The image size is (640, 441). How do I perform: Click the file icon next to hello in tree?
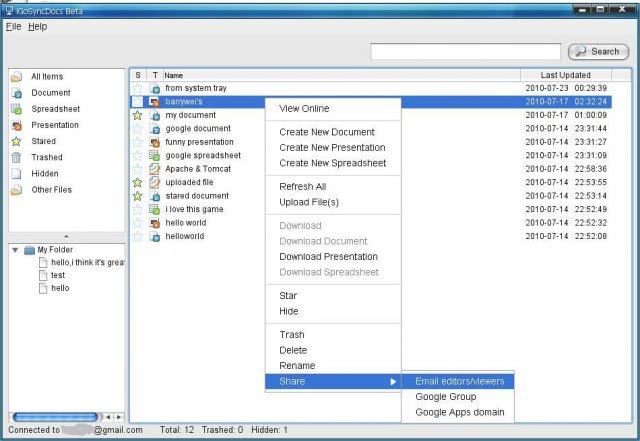point(43,288)
